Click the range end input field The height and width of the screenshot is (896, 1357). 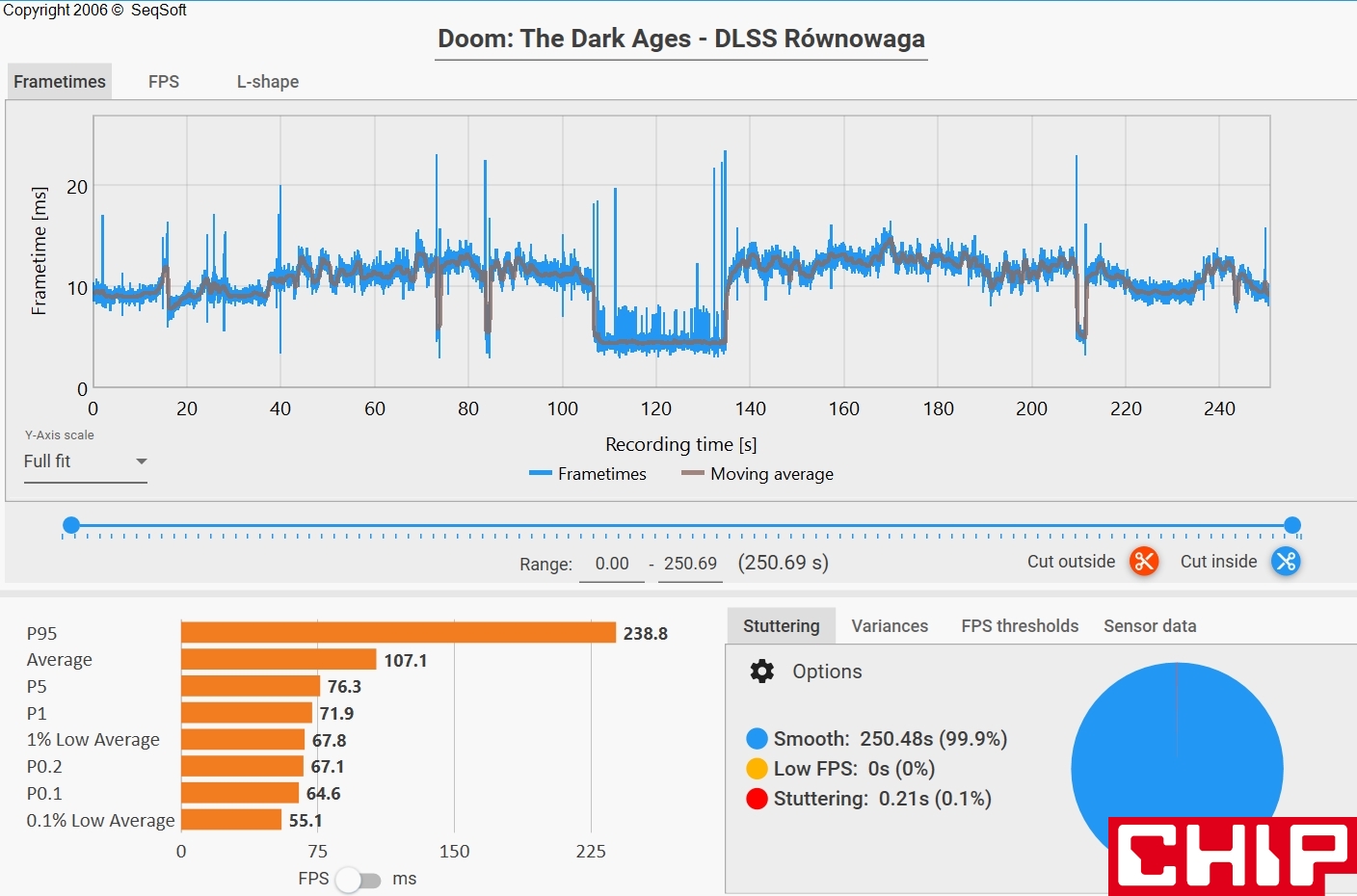coord(690,564)
